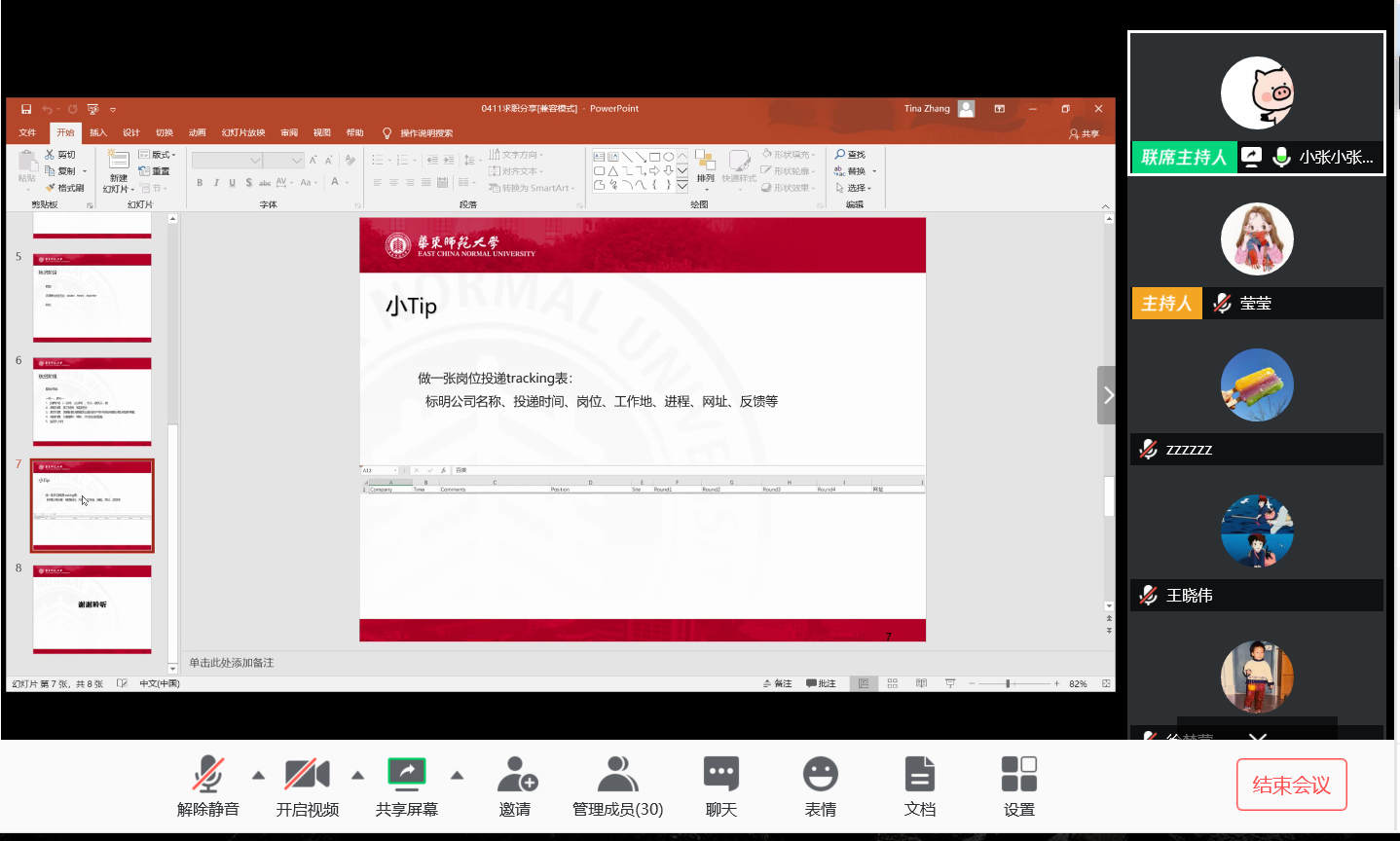
Task: Expand audio options arrow beside 解除静音
Action: point(258,776)
